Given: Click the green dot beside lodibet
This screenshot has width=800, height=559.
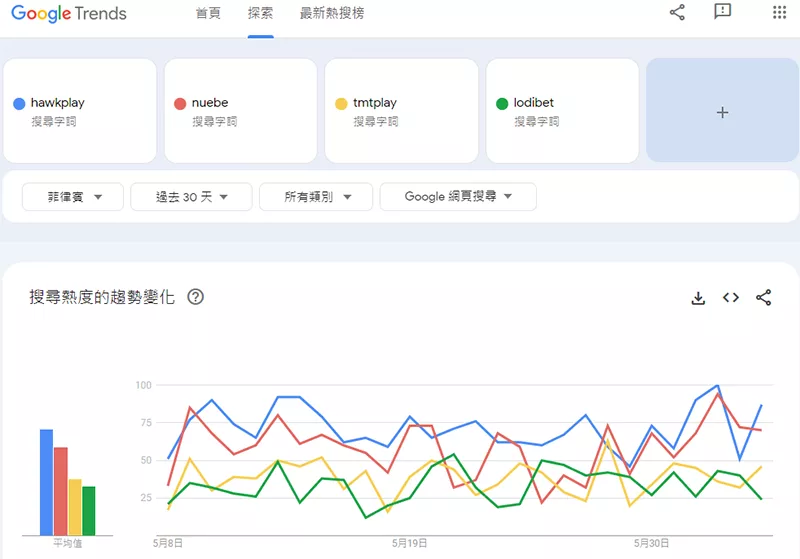Looking at the screenshot, I should coord(502,104).
